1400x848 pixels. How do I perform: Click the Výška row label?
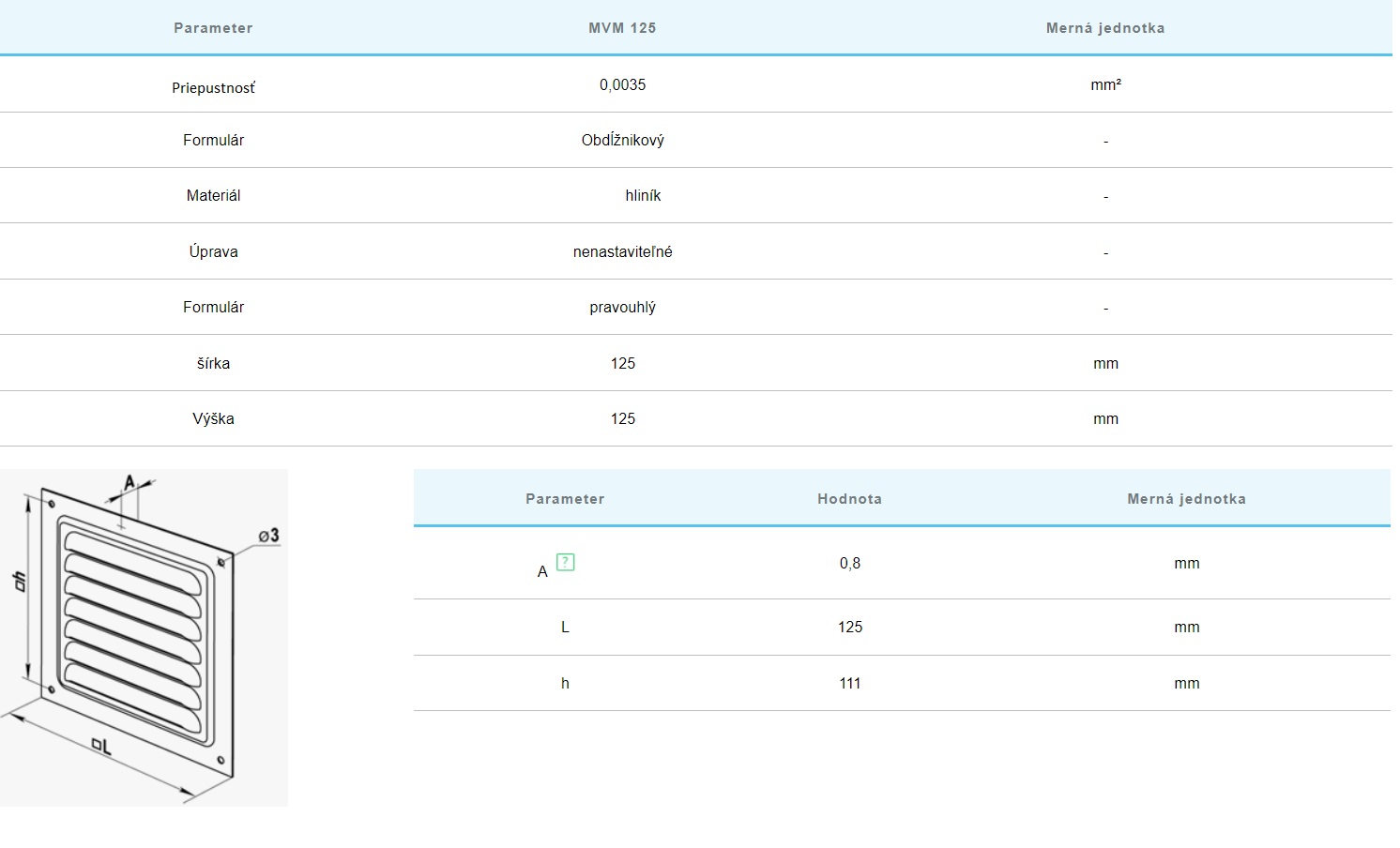point(213,418)
